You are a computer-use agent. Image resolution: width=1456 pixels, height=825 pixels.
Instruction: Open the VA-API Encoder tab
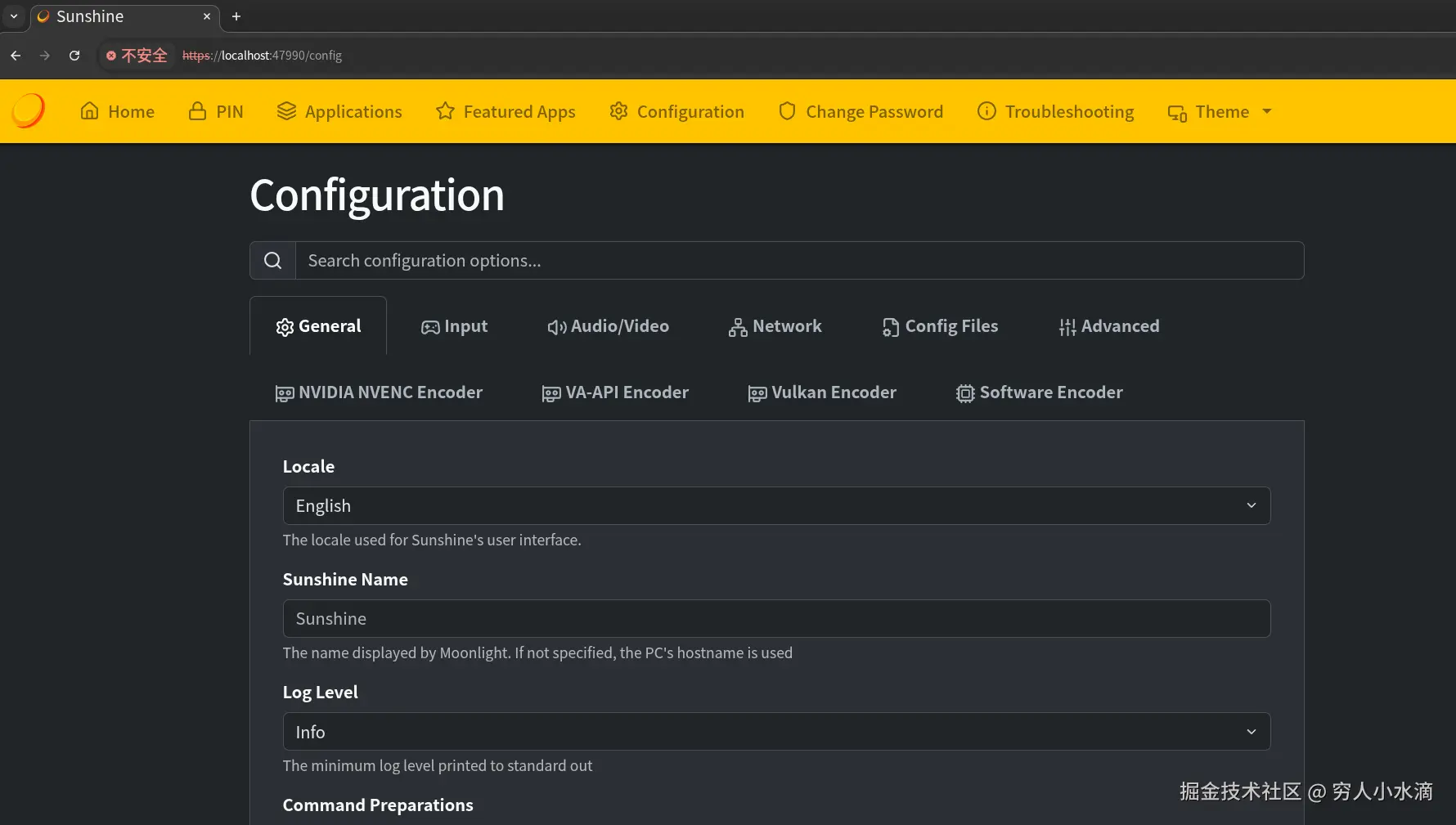[x=615, y=392]
